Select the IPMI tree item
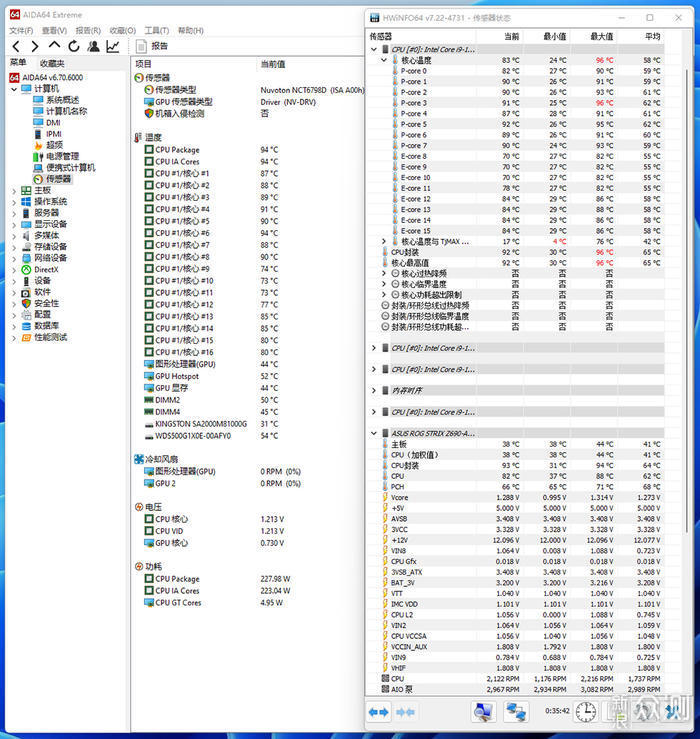Image resolution: width=700 pixels, height=739 pixels. tap(47, 134)
